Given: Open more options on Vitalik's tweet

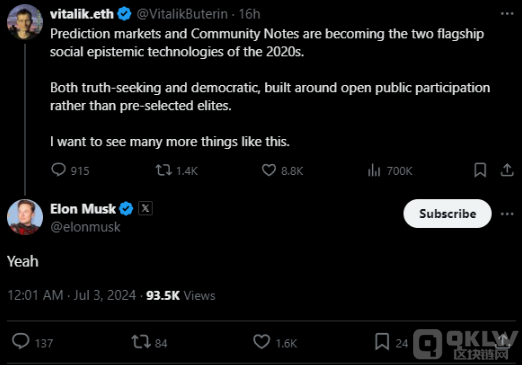Looking at the screenshot, I should (x=507, y=14).
